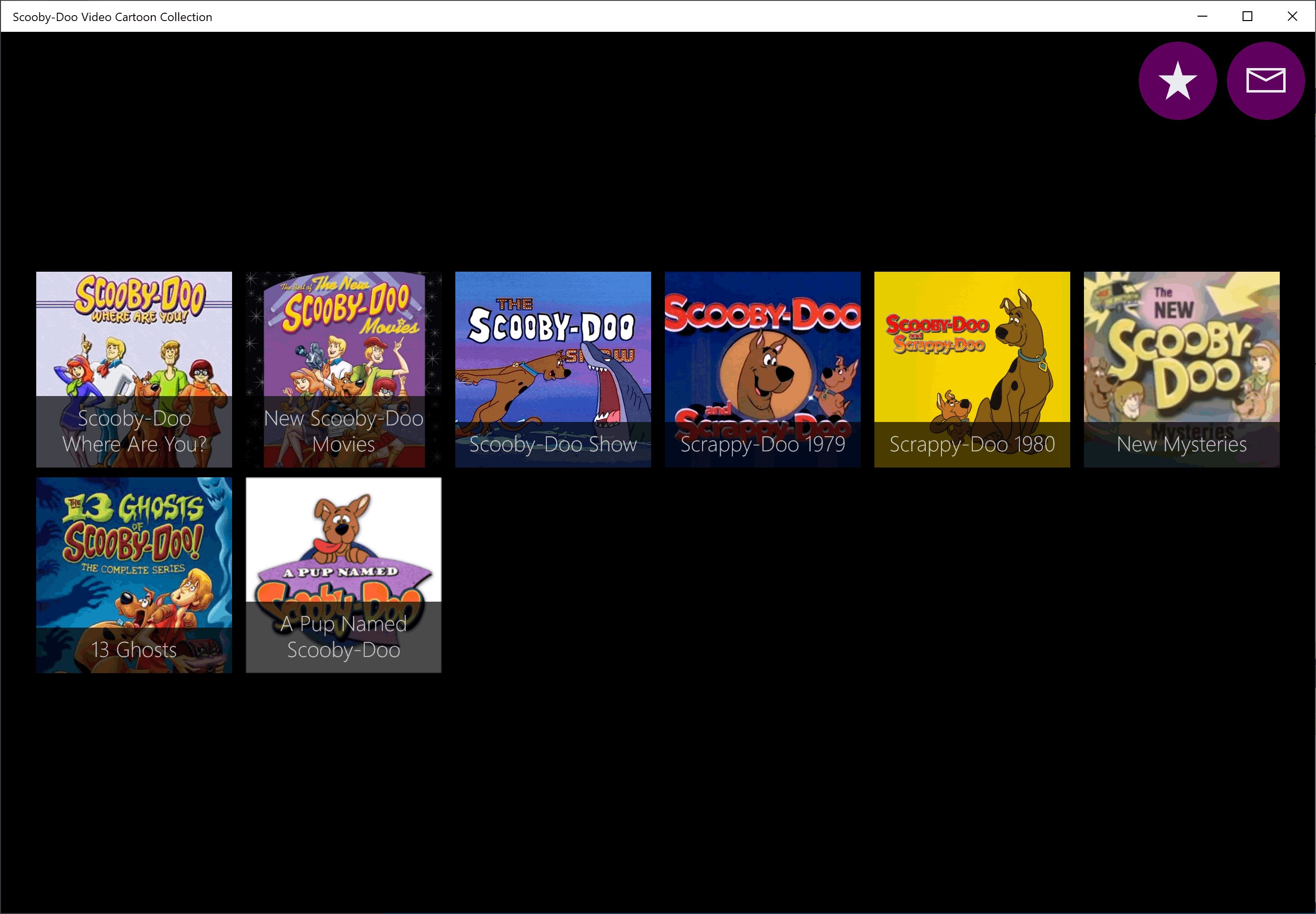The image size is (1316, 914).
Task: Click the '13 Ghosts' caption label
Action: point(134,650)
